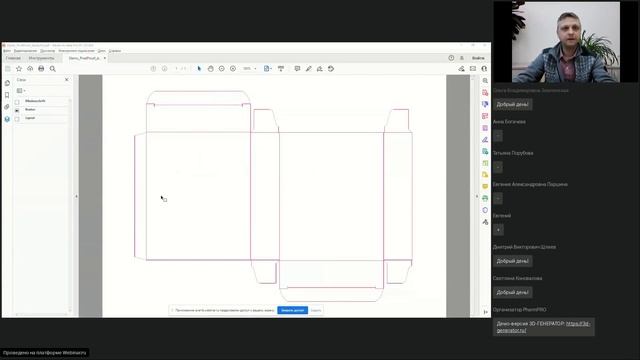Click the scrolling mode toolbar icon
640x360 pixels.
(281, 69)
